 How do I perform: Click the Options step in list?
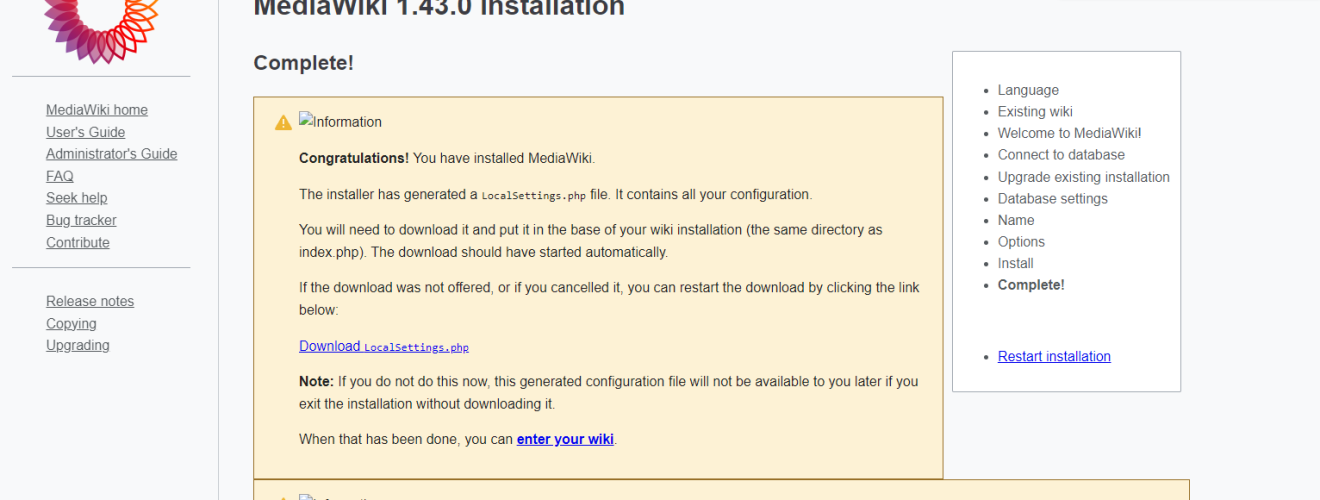1021,242
